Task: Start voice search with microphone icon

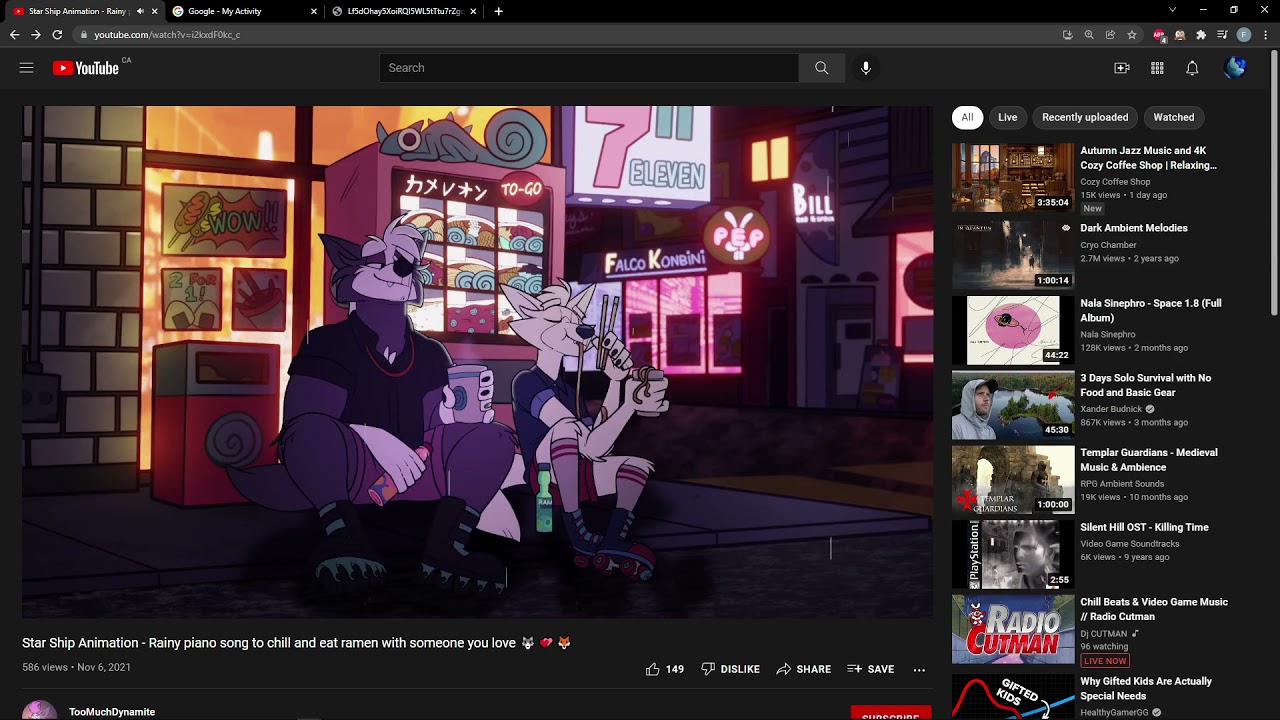Action: pos(866,68)
